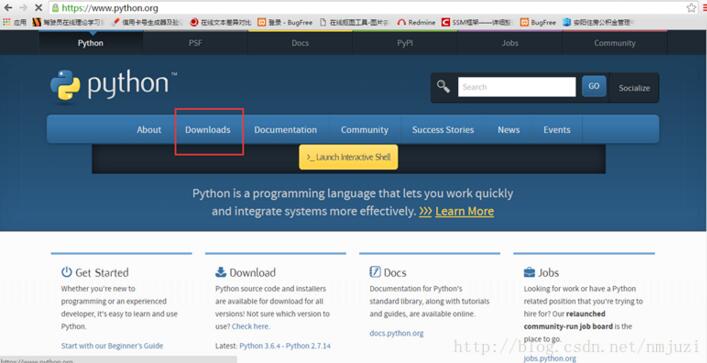Visit the jobs.python.org link
Screen dimensions: 707x363
point(550,358)
